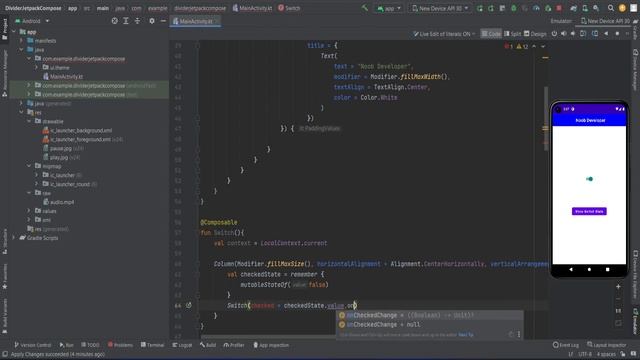The height and width of the screenshot is (360, 640).
Task: Click the Profile app gauge icon
Action: pyautogui.click(x=536, y=8)
